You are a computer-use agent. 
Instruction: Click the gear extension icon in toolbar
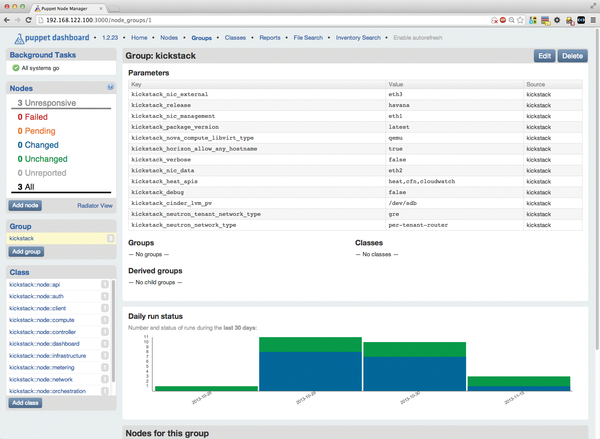pos(557,20)
